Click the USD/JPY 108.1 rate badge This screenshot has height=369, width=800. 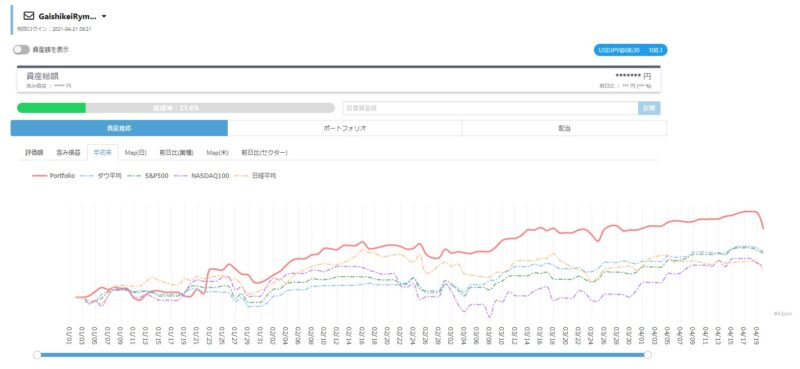(x=630, y=50)
